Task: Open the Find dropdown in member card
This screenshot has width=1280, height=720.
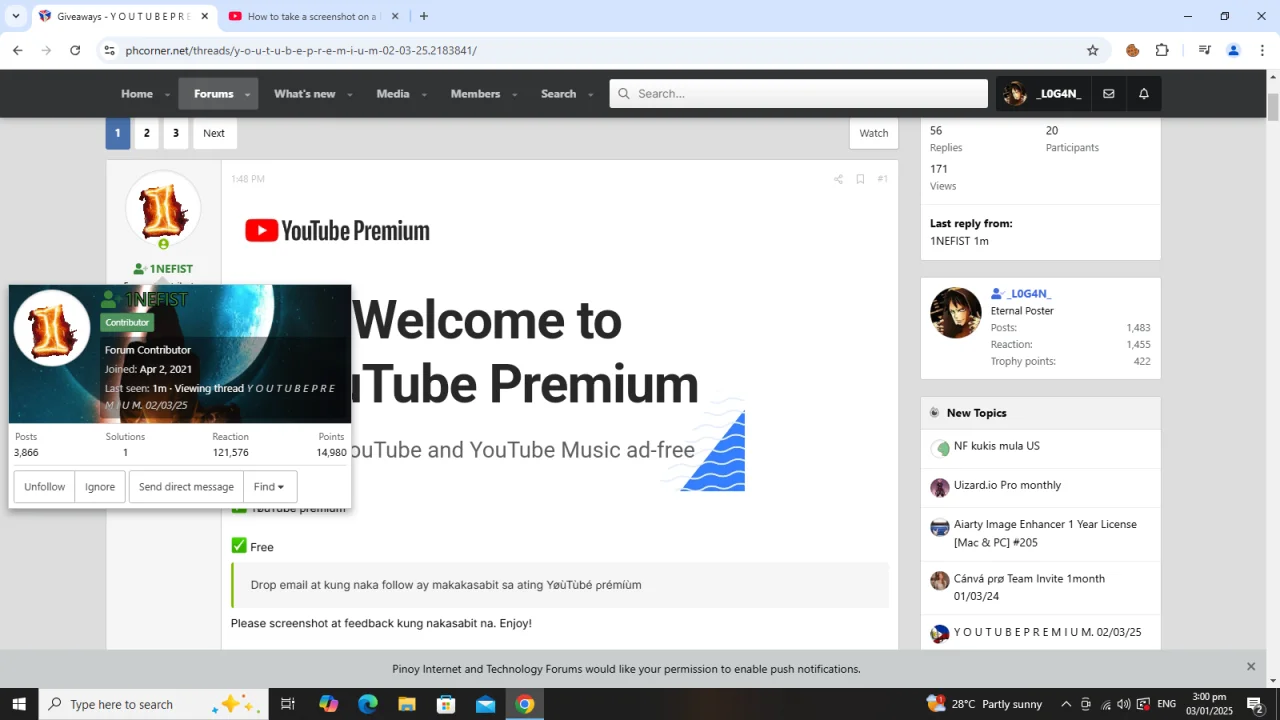Action: click(x=270, y=487)
